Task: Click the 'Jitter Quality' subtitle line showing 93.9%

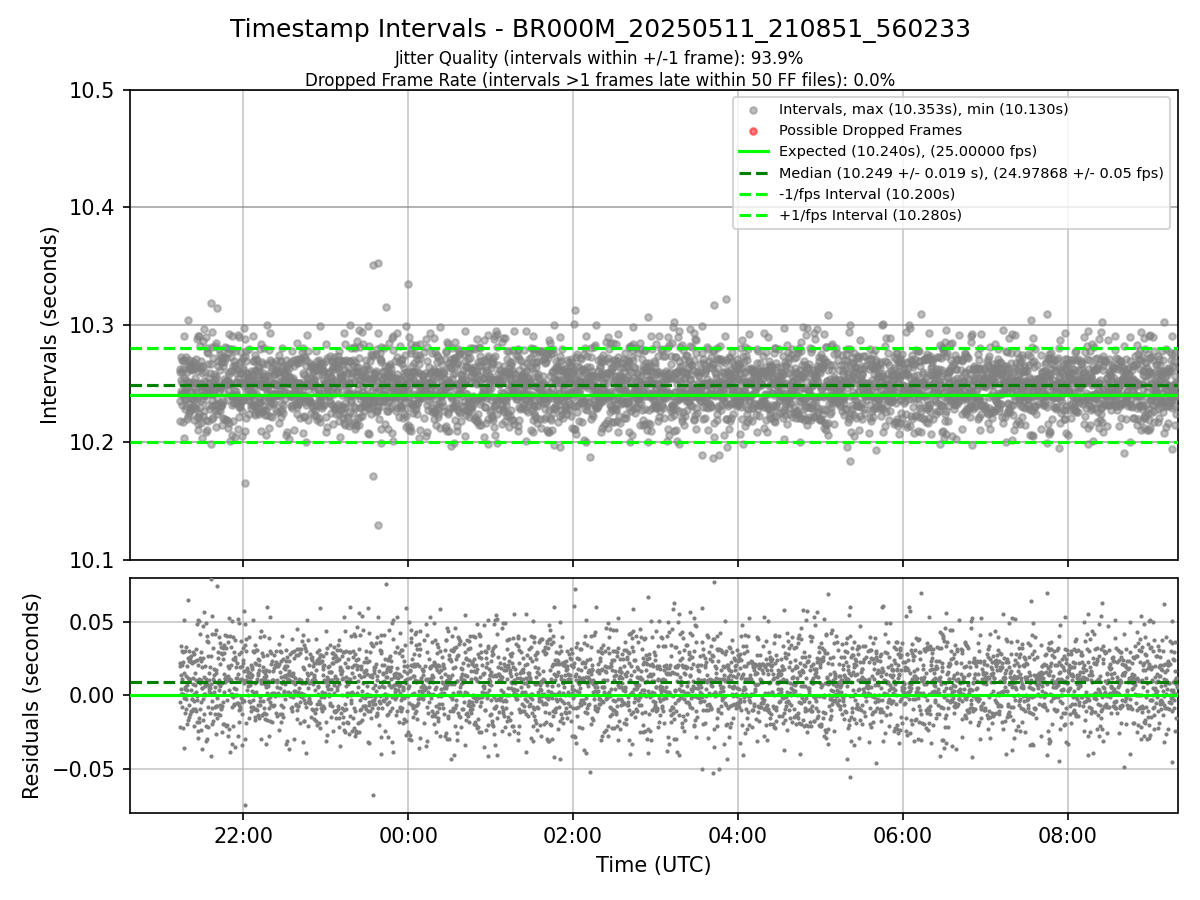Action: pos(599,58)
